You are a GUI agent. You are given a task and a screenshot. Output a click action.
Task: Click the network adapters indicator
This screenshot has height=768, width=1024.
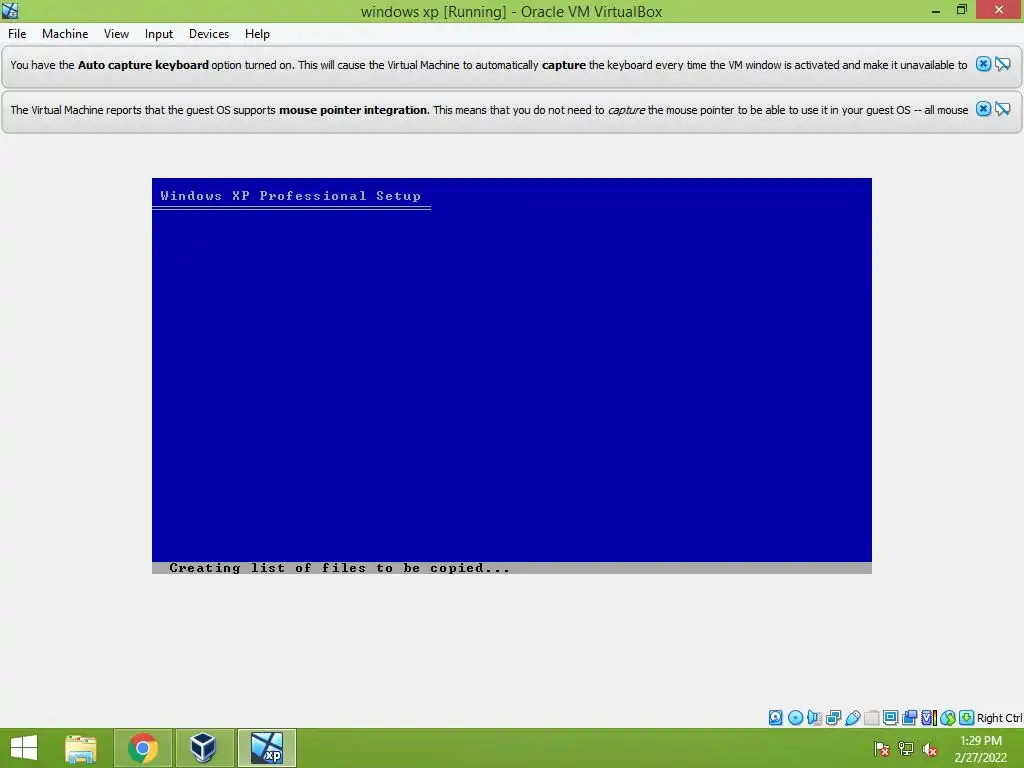click(x=833, y=718)
